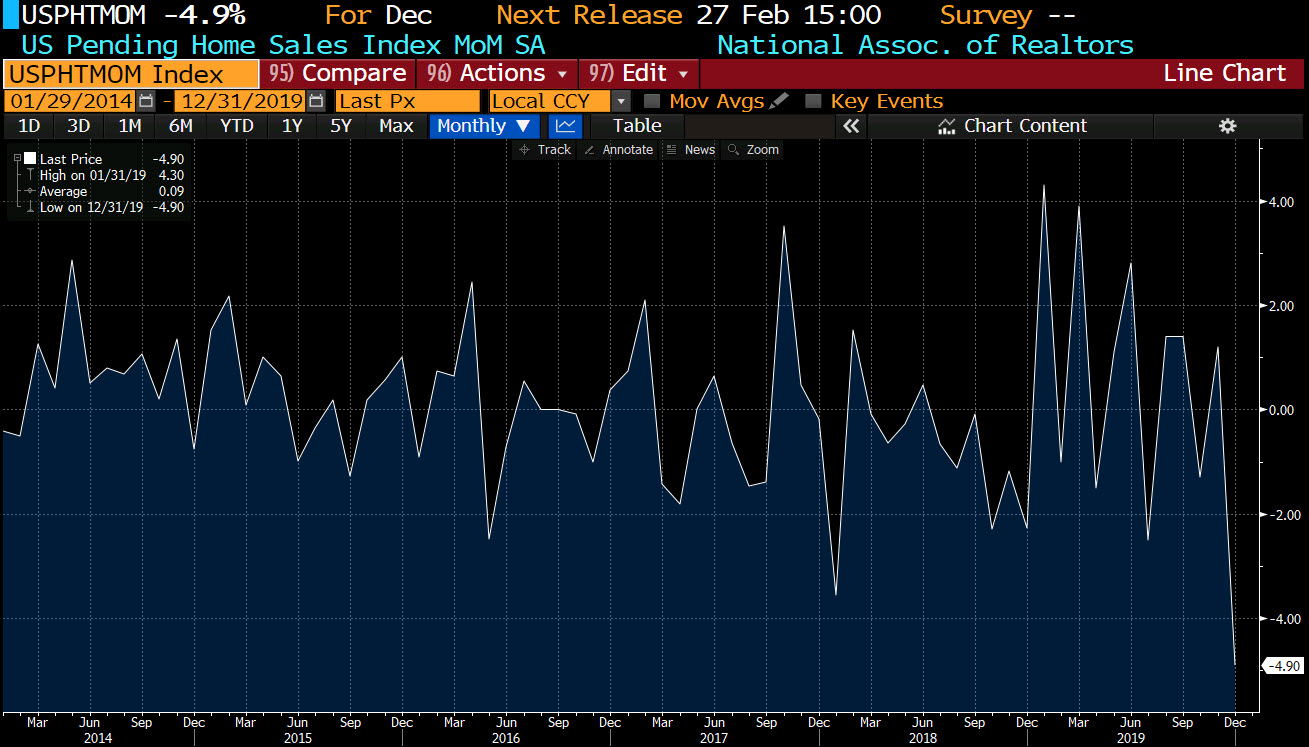Click the 95) Compare menu

coord(338,73)
